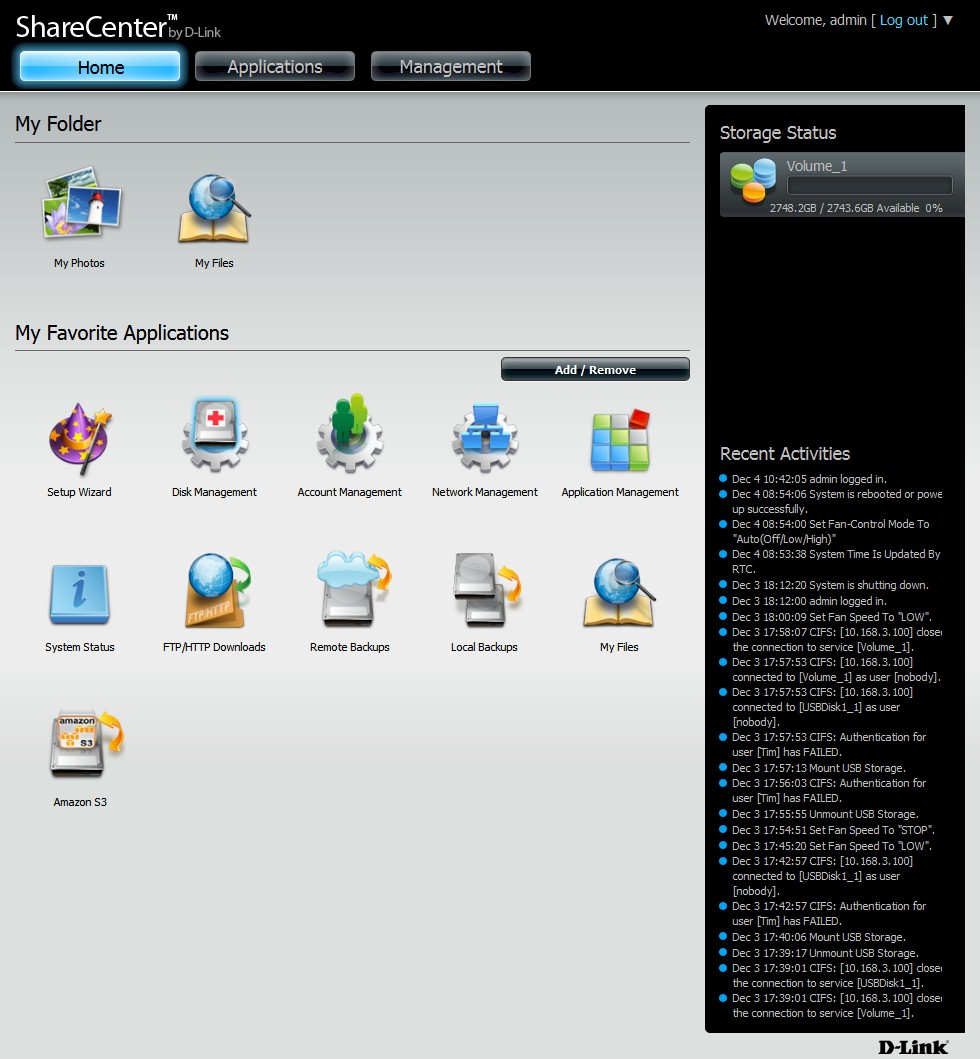980x1059 pixels.
Task: Open Remote Backups icon
Action: pyautogui.click(x=353, y=589)
